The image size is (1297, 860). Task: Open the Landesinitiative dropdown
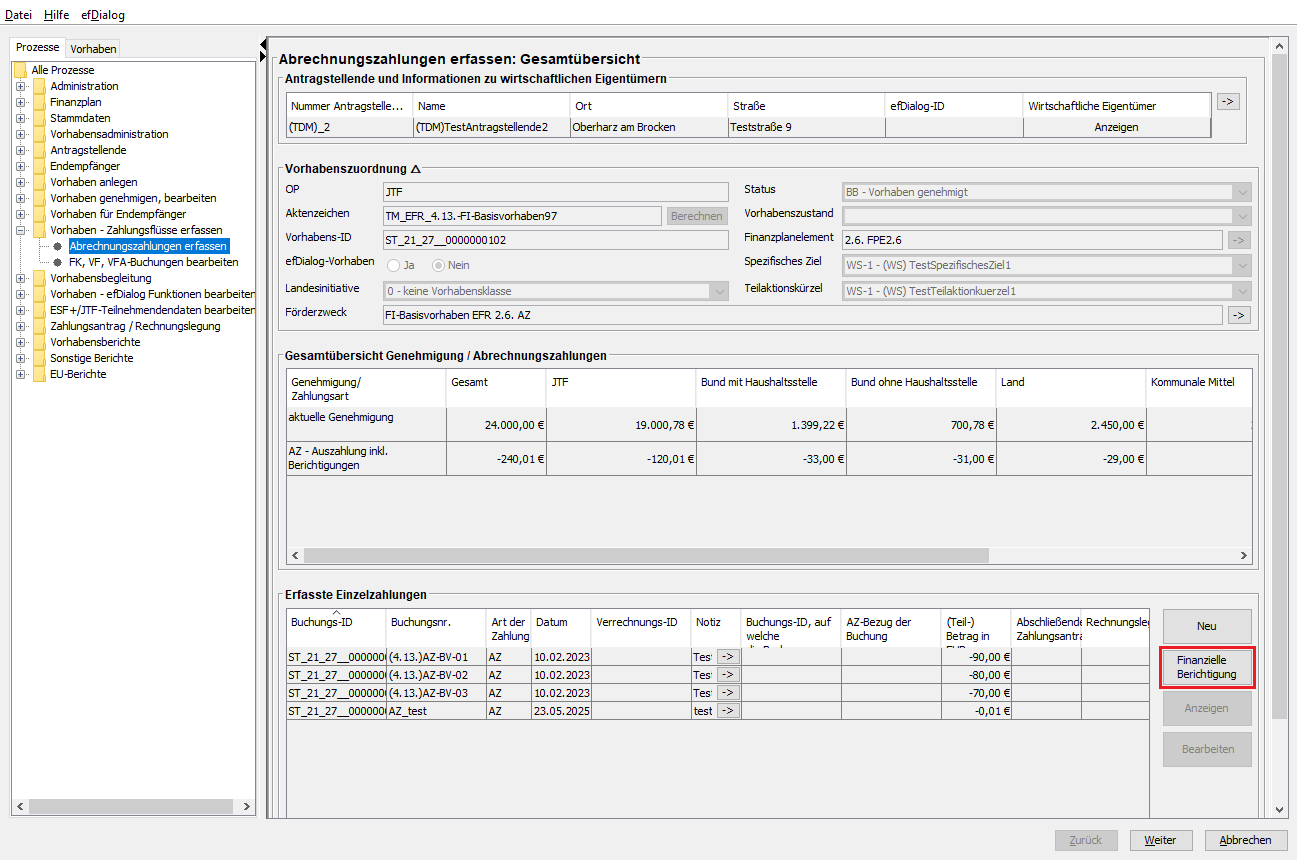718,291
